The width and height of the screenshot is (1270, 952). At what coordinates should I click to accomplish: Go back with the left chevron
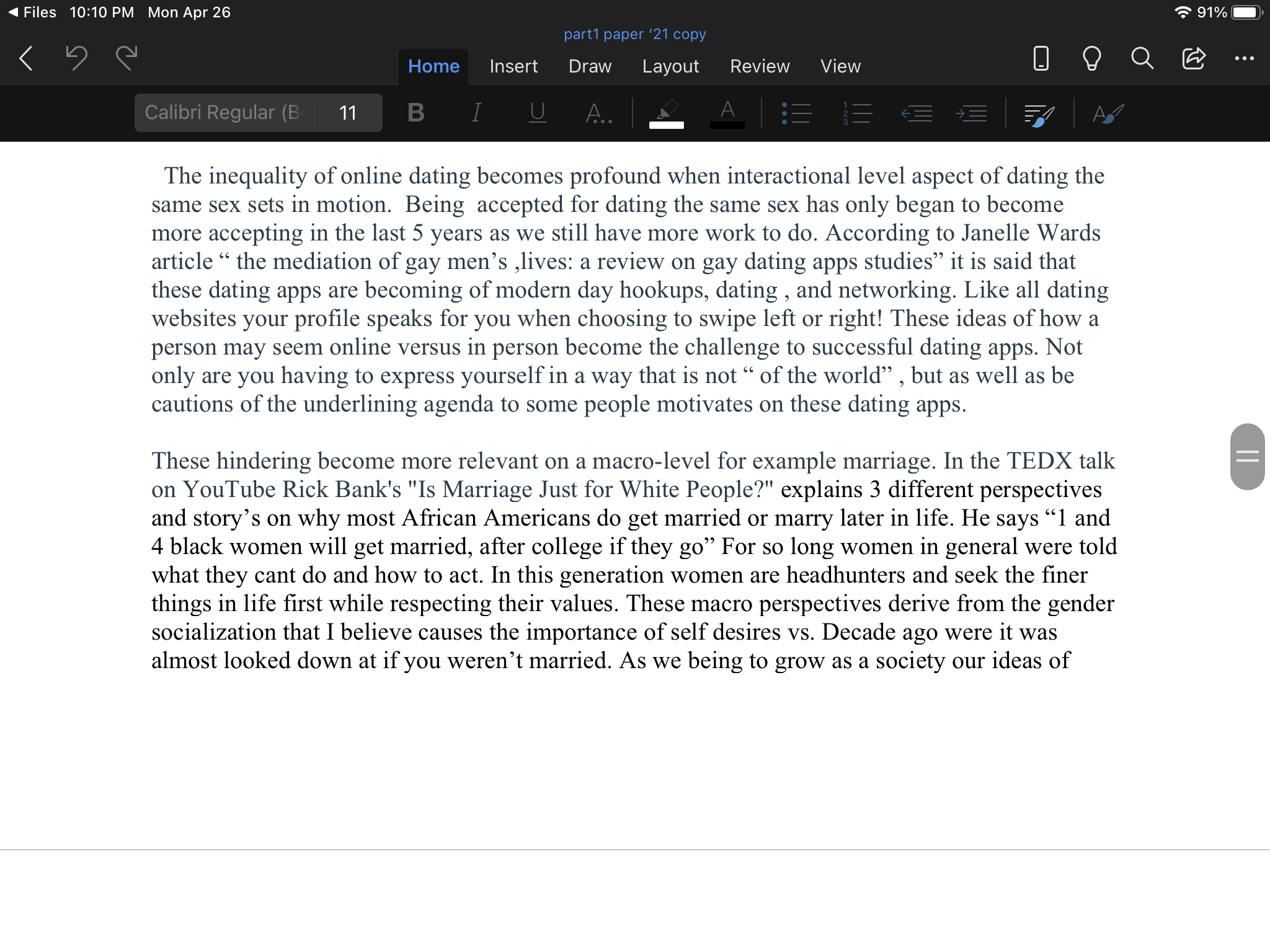(x=26, y=58)
